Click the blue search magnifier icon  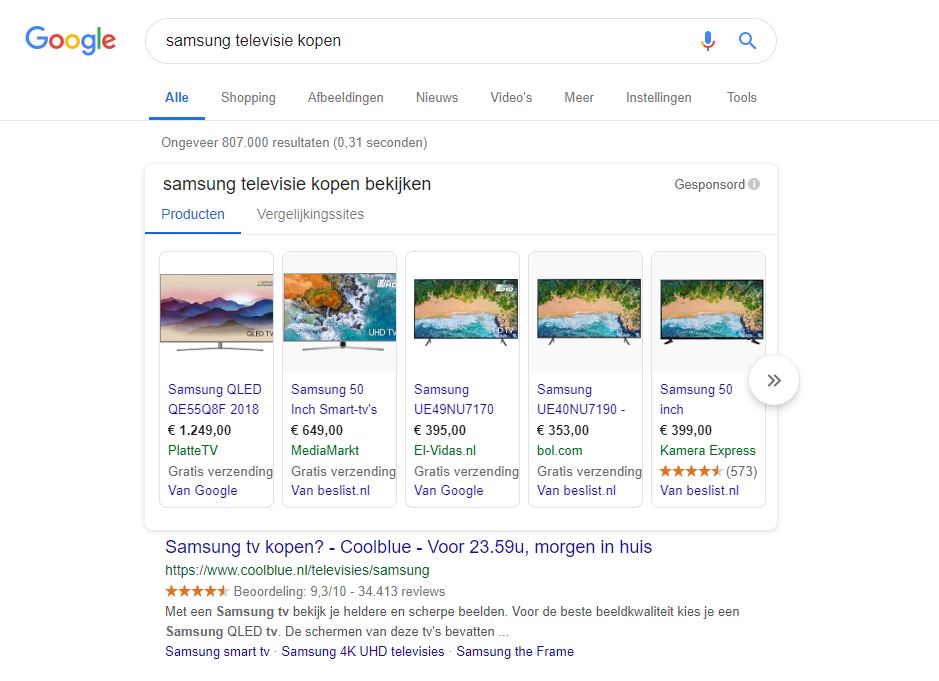pos(747,41)
